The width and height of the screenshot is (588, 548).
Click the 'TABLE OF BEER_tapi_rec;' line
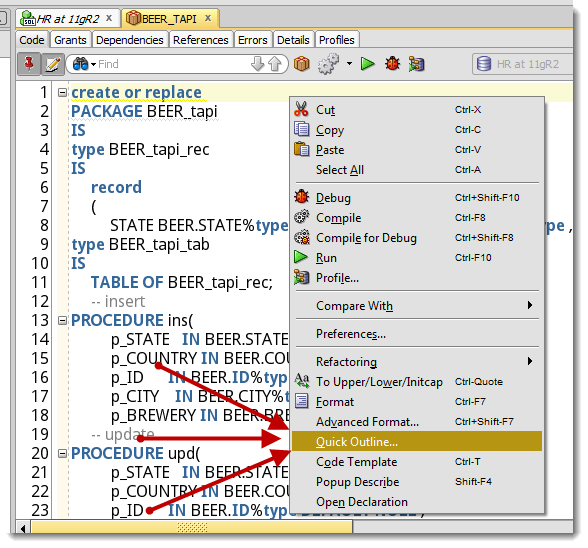[182, 282]
